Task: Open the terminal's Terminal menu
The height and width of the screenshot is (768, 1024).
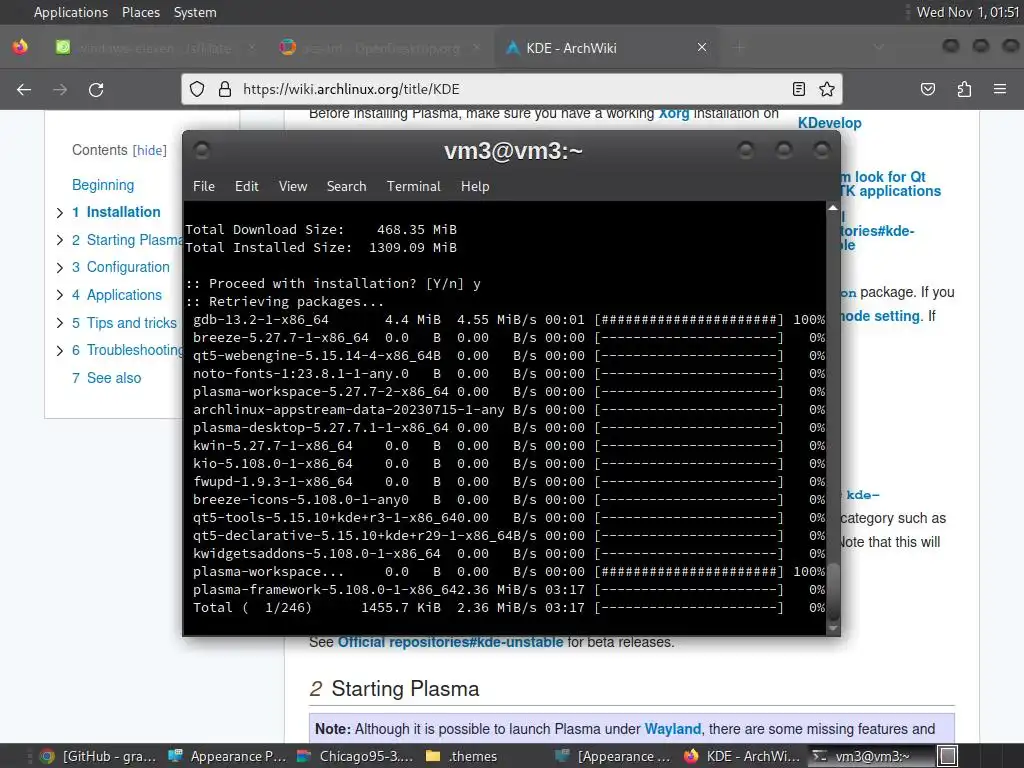Action: click(413, 186)
